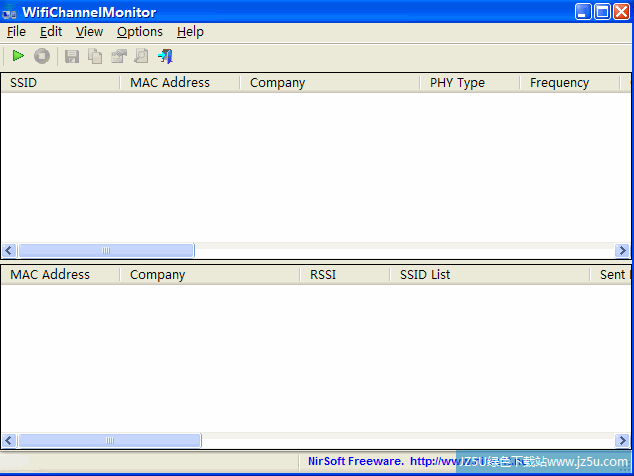
Task: Expand the Options menu
Action: pos(139,32)
